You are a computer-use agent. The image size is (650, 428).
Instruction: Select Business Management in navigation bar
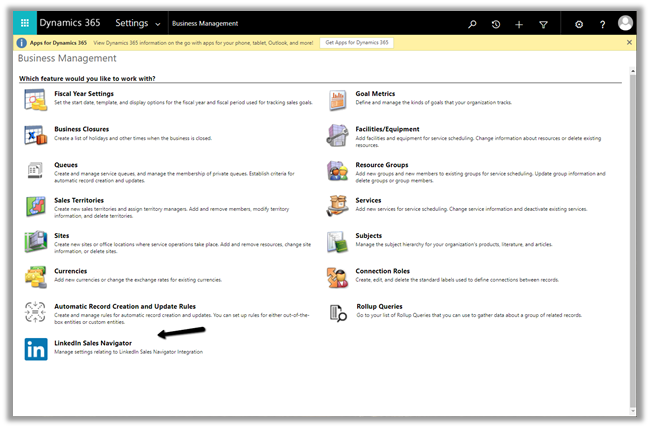pos(203,23)
